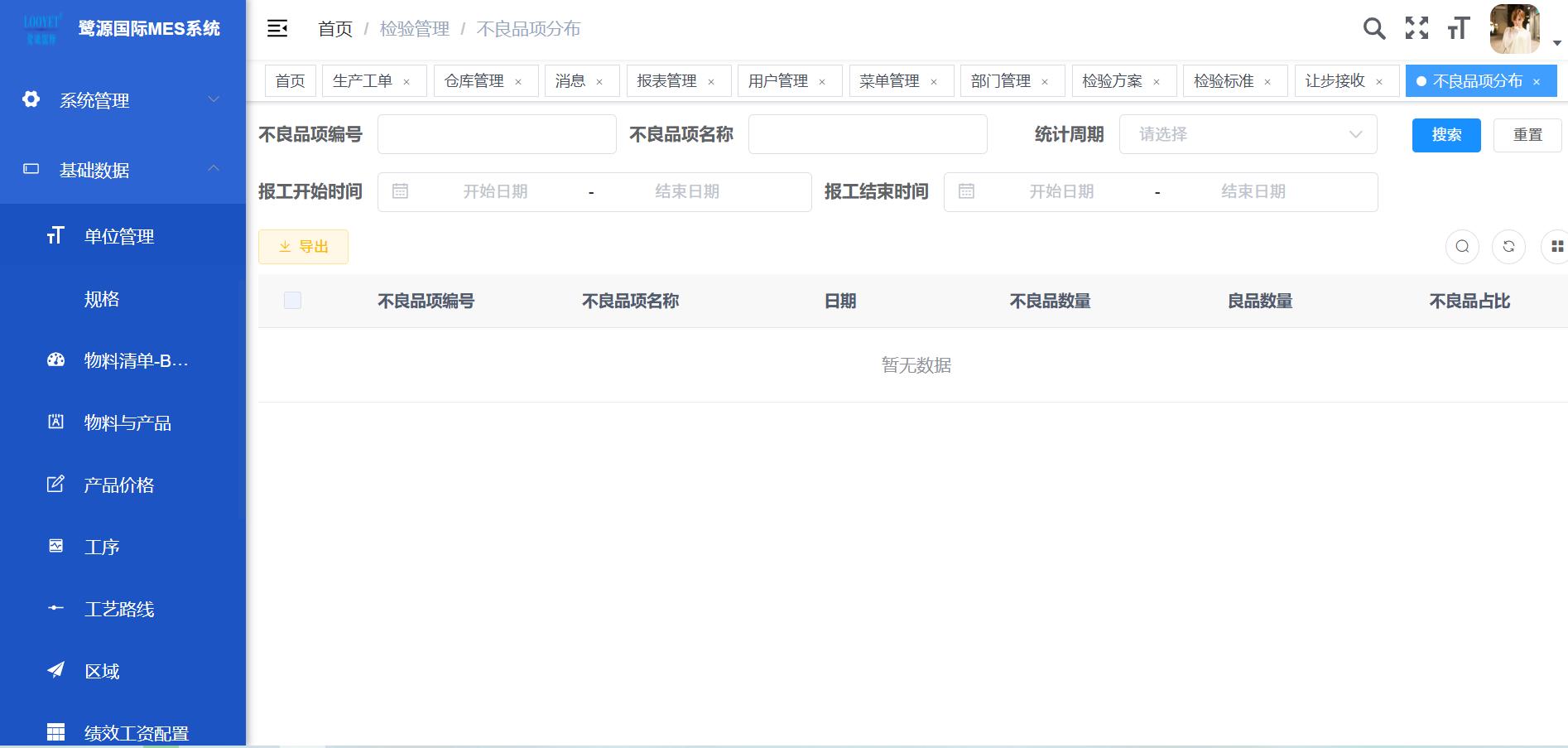Collapse sidebar with the hamburger icon

[277, 29]
